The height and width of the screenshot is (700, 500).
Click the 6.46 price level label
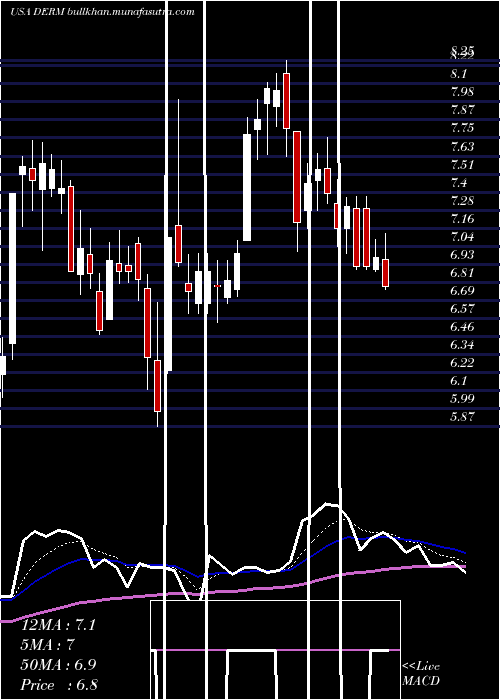pos(462,327)
